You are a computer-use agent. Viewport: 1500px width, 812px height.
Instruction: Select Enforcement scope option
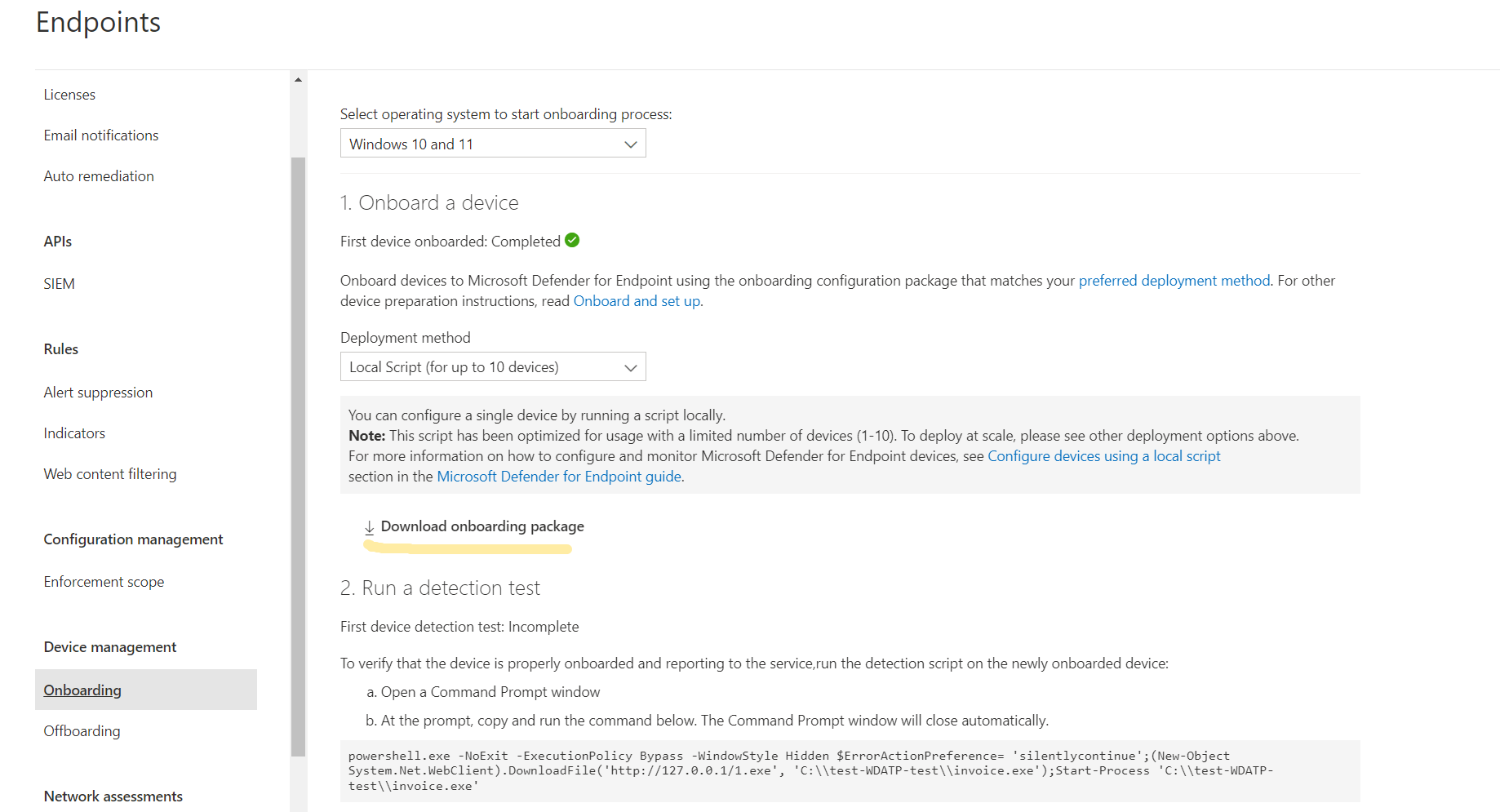point(104,582)
